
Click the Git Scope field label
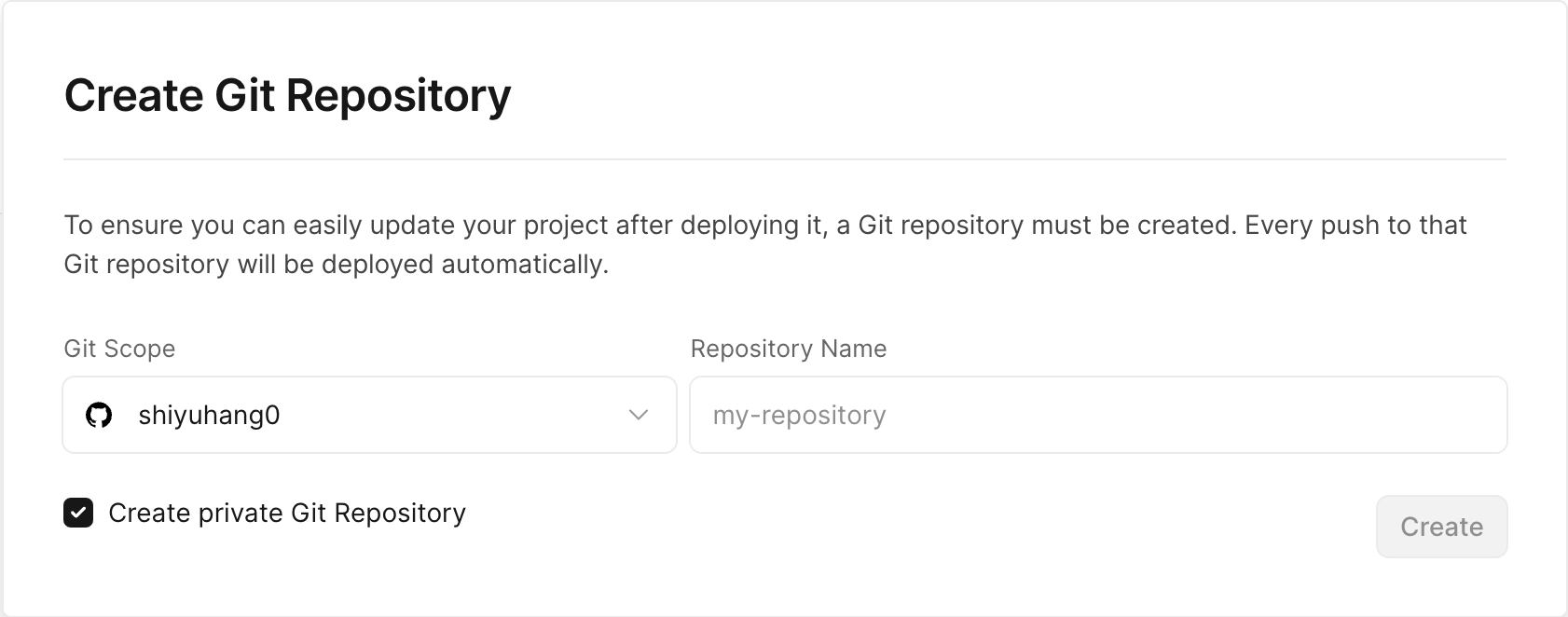(119, 349)
